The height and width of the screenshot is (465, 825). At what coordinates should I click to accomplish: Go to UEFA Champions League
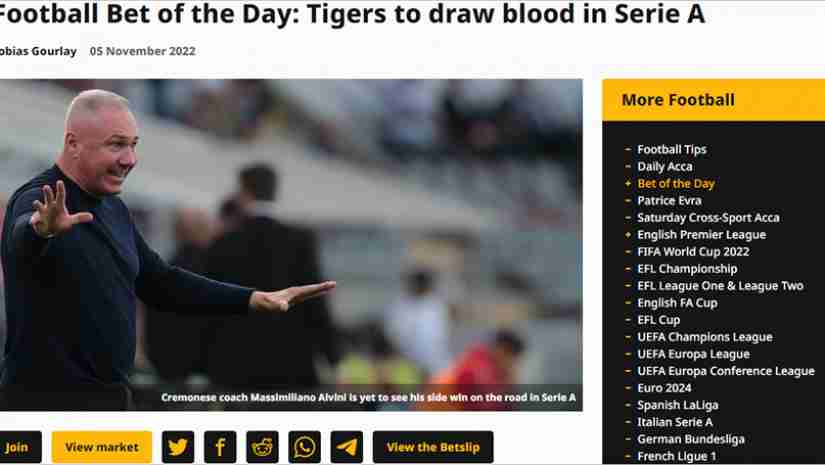[705, 337]
